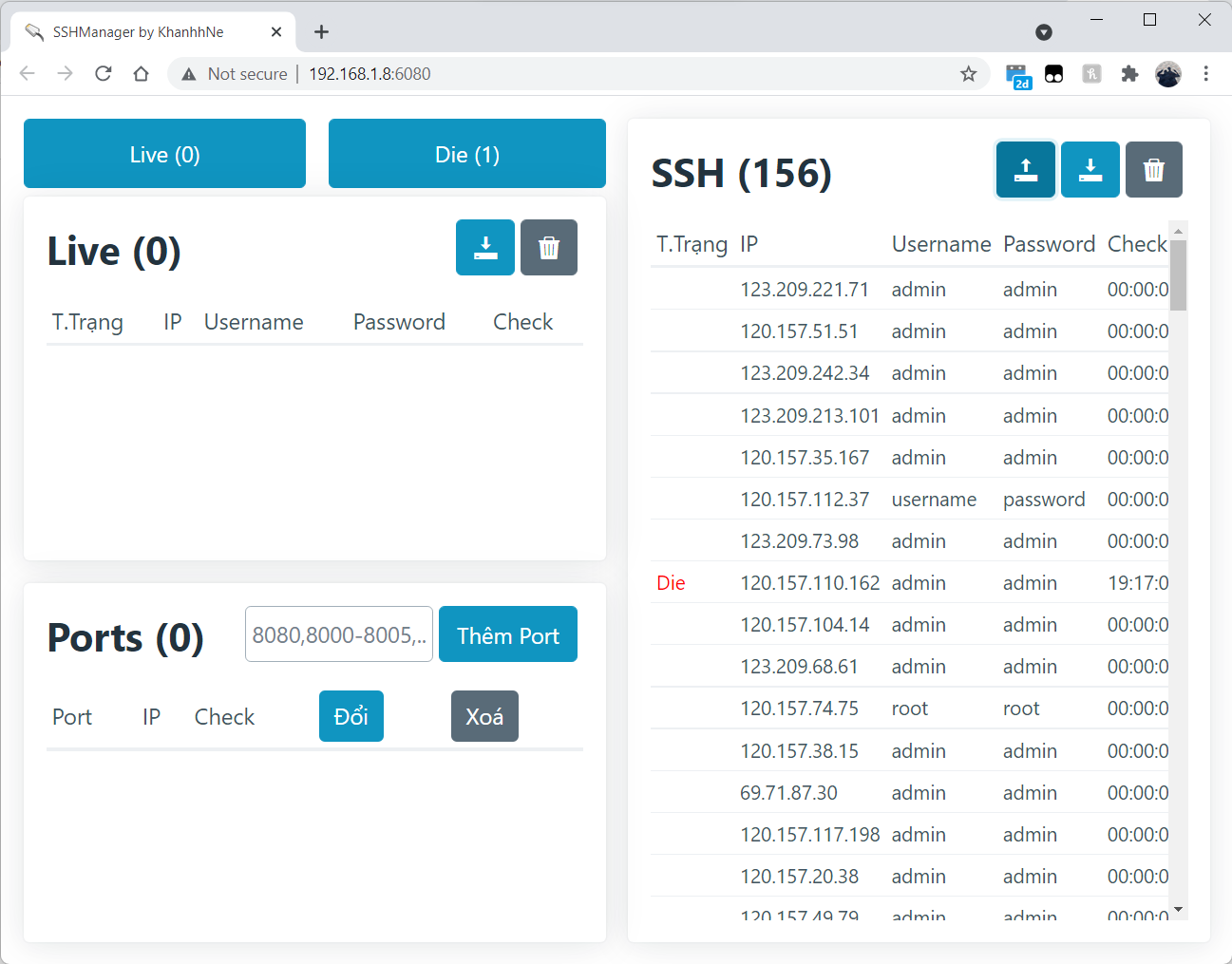Select IP 120.157.38.15 in SSH table
The width and height of the screenshot is (1232, 964).
tap(799, 751)
